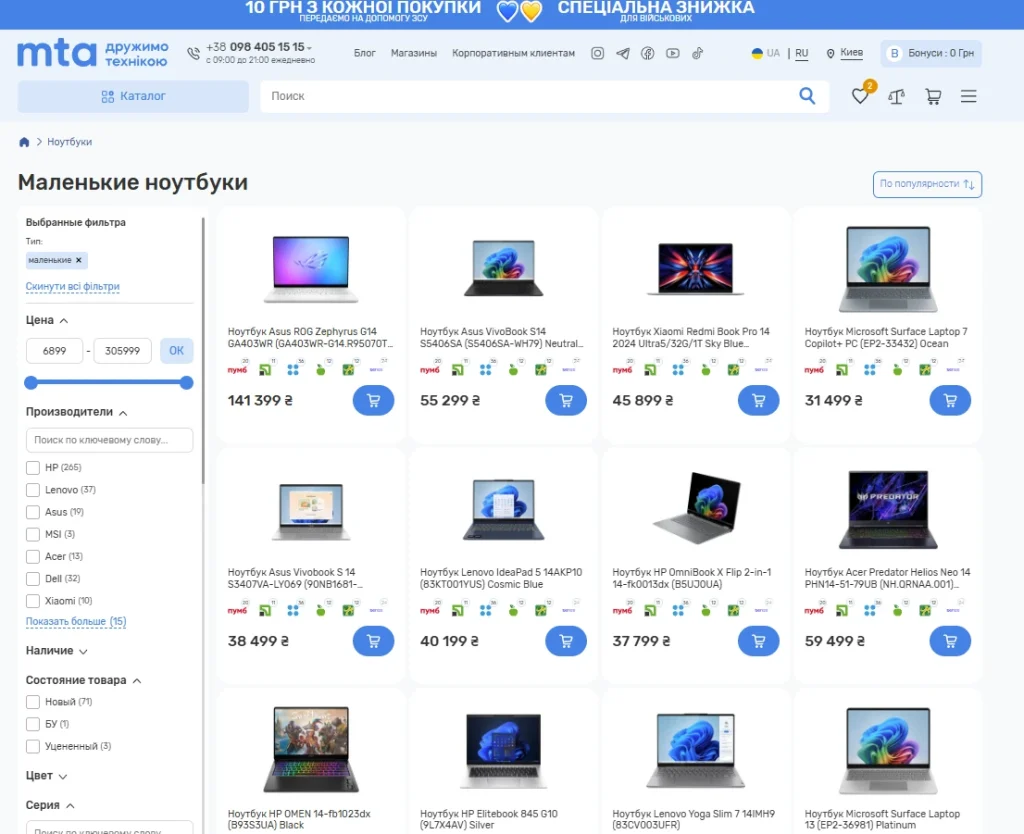
Task: Check the Уцененный condition filter
Action: click(33, 746)
